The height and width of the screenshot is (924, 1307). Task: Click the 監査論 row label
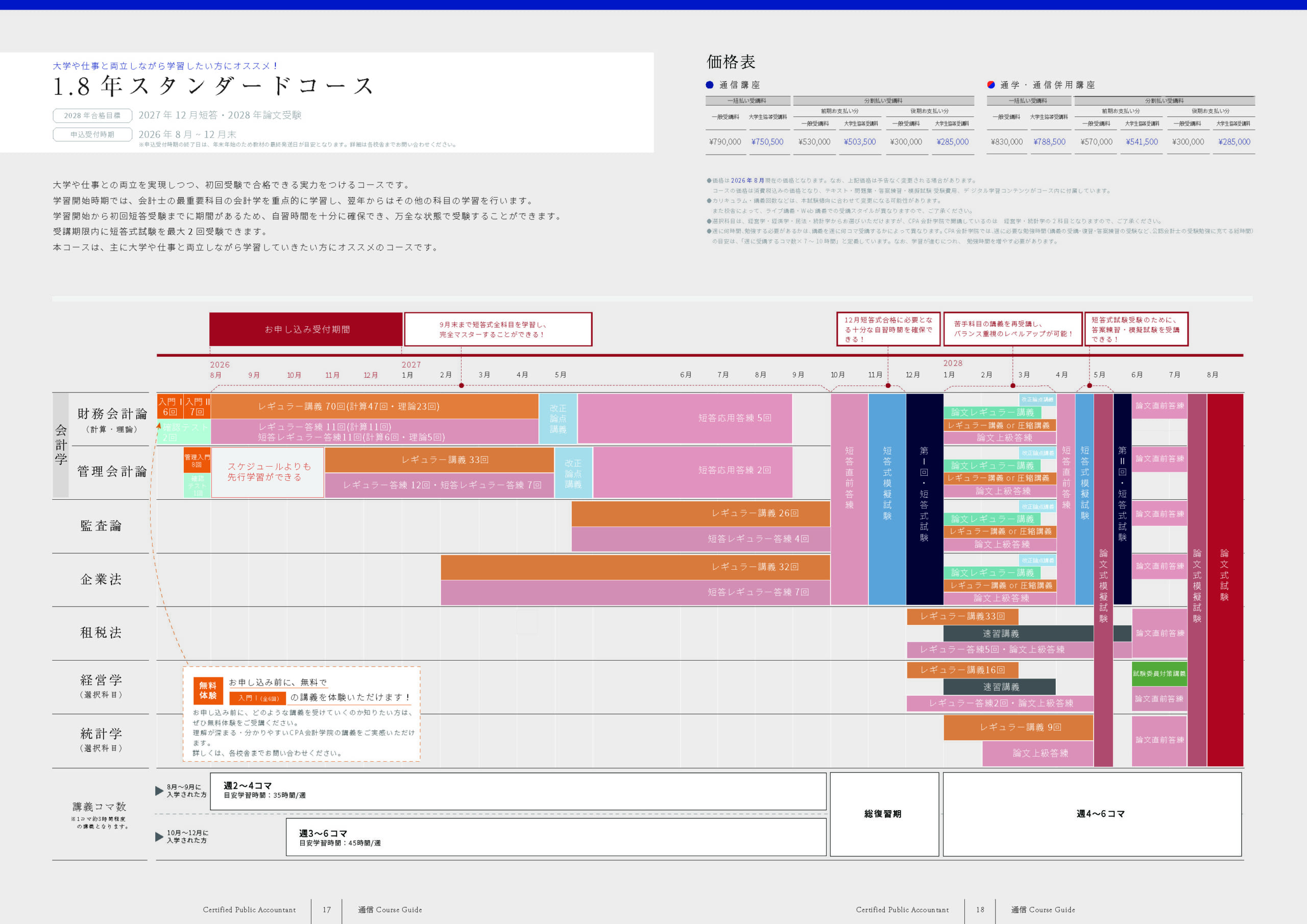(x=101, y=526)
